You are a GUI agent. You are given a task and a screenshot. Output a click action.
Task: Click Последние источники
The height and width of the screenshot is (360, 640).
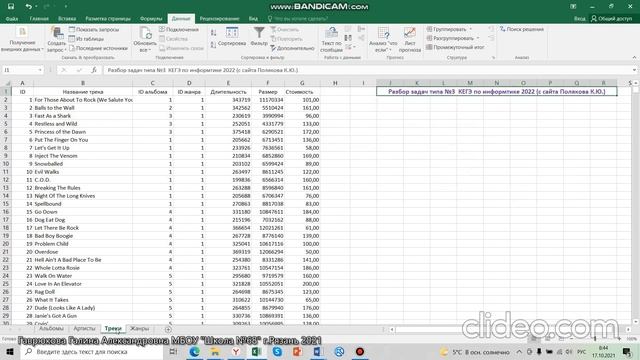tap(98, 48)
